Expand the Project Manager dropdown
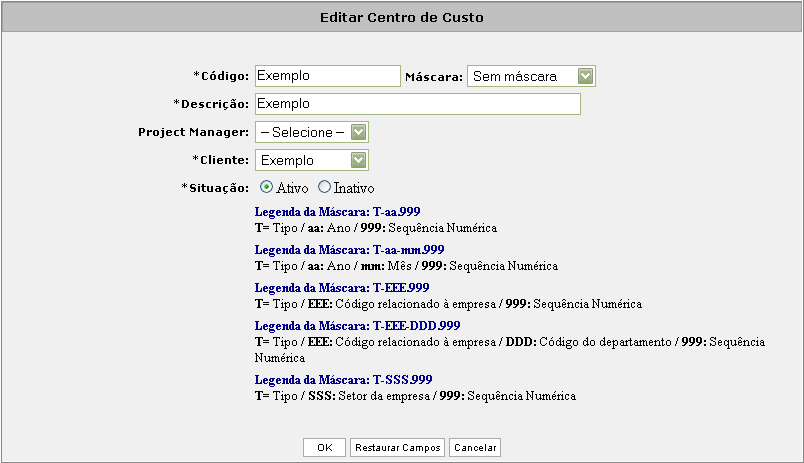Image resolution: width=804 pixels, height=463 pixels. pyautogui.click(x=312, y=132)
